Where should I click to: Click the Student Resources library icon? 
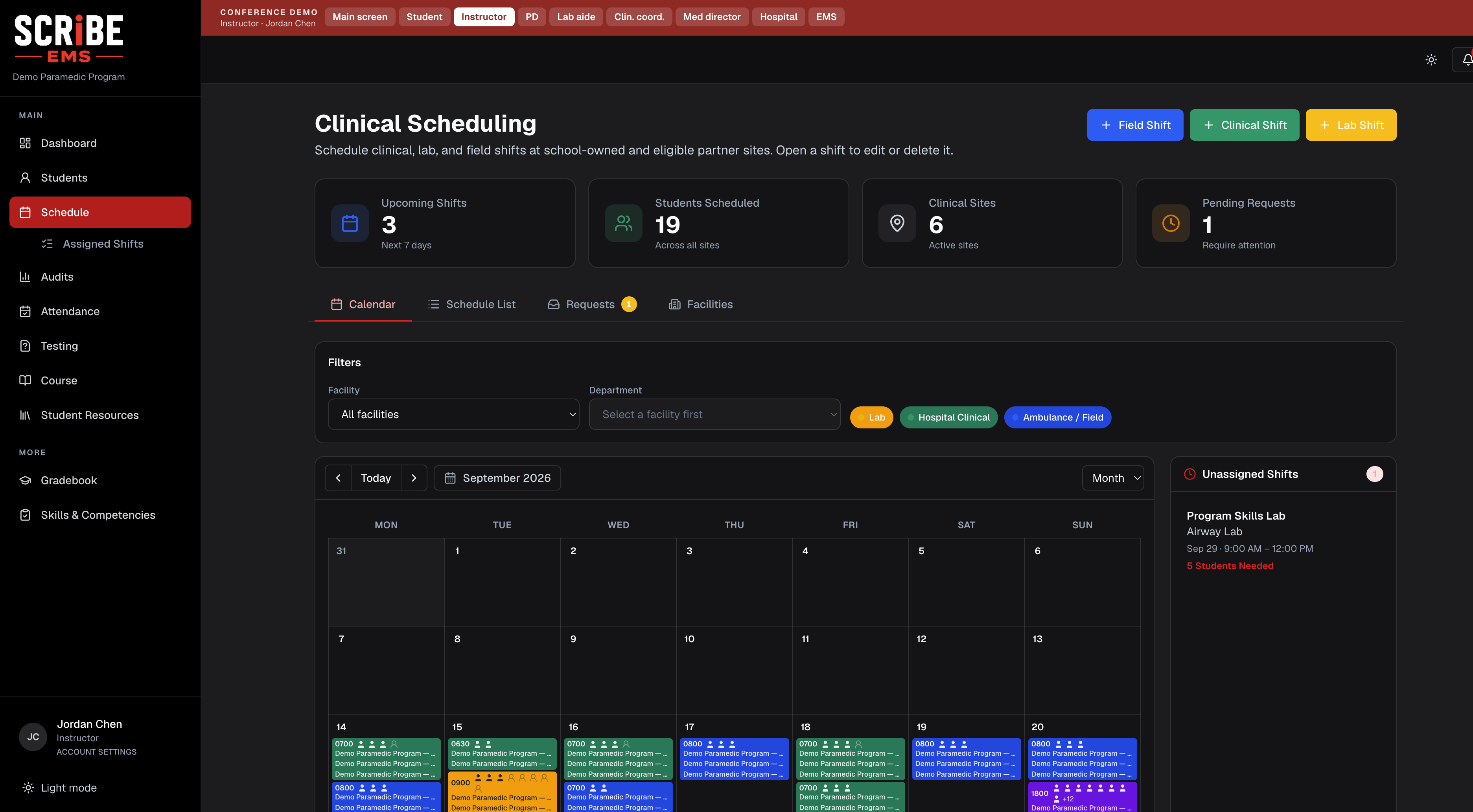25,415
